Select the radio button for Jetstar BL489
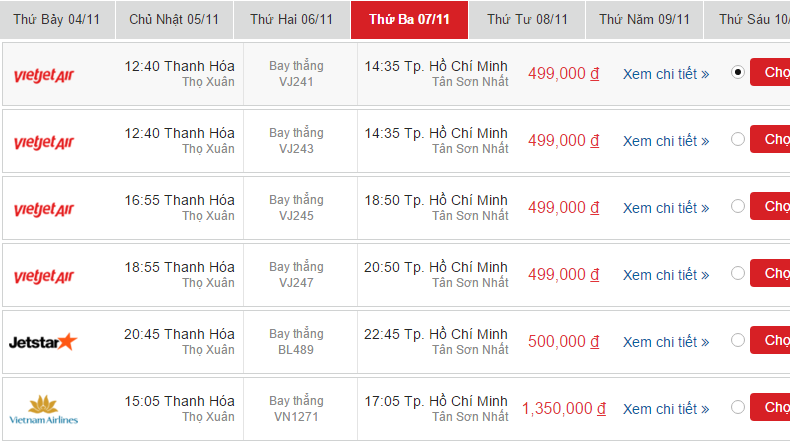The width and height of the screenshot is (790, 443). 738,340
